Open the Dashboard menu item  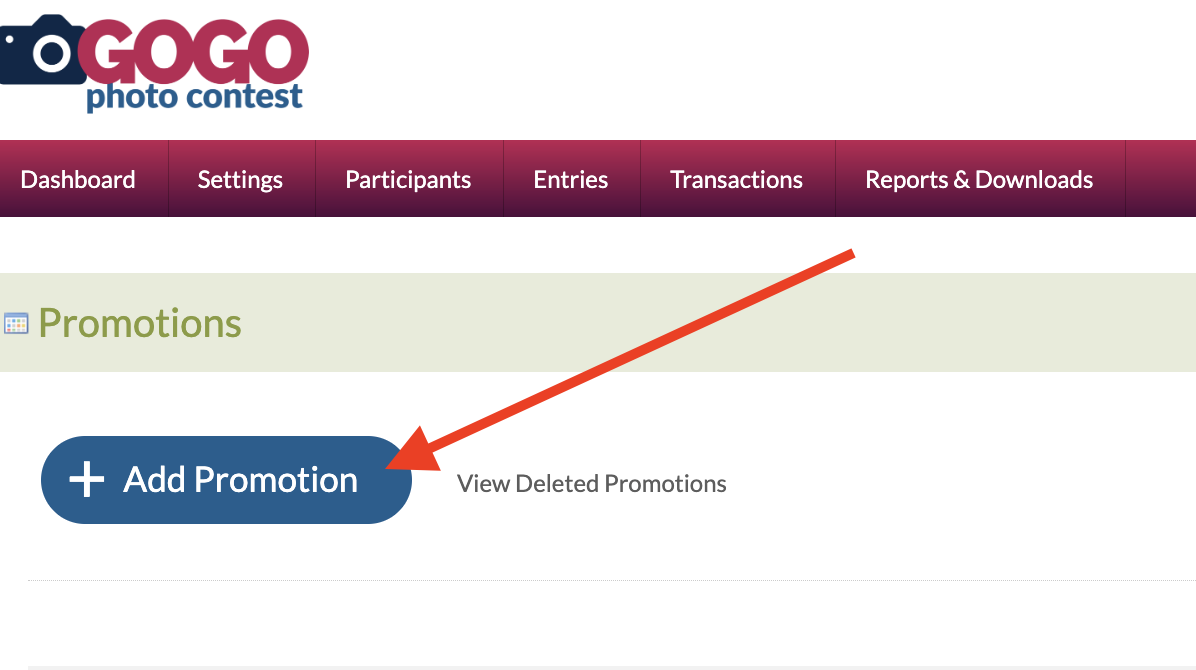tap(78, 179)
